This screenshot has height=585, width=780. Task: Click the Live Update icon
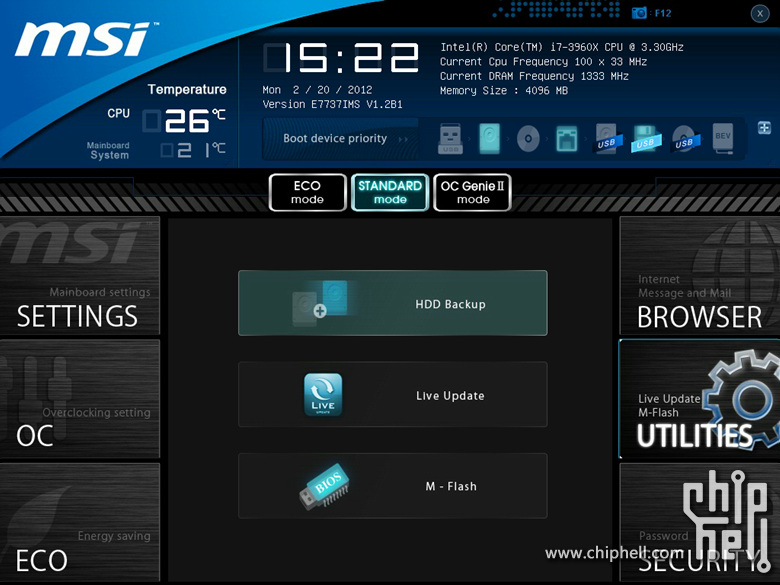click(x=323, y=394)
